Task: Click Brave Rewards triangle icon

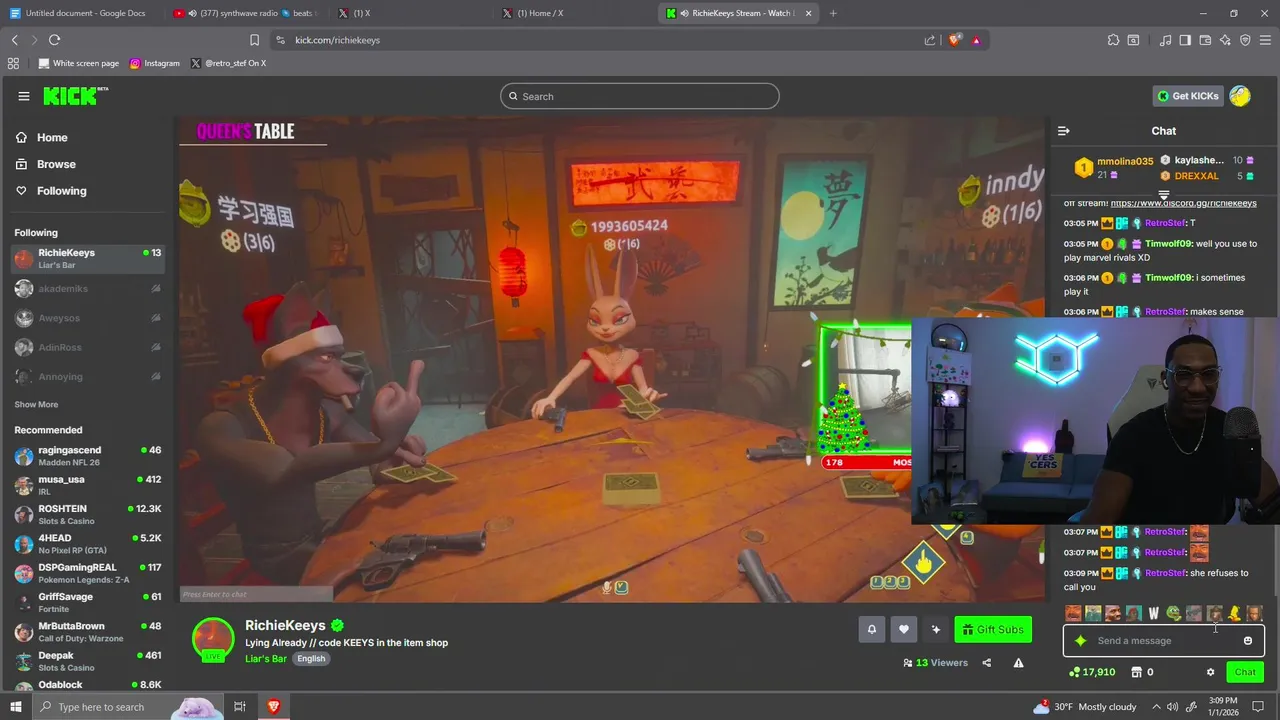Action: click(x=976, y=40)
